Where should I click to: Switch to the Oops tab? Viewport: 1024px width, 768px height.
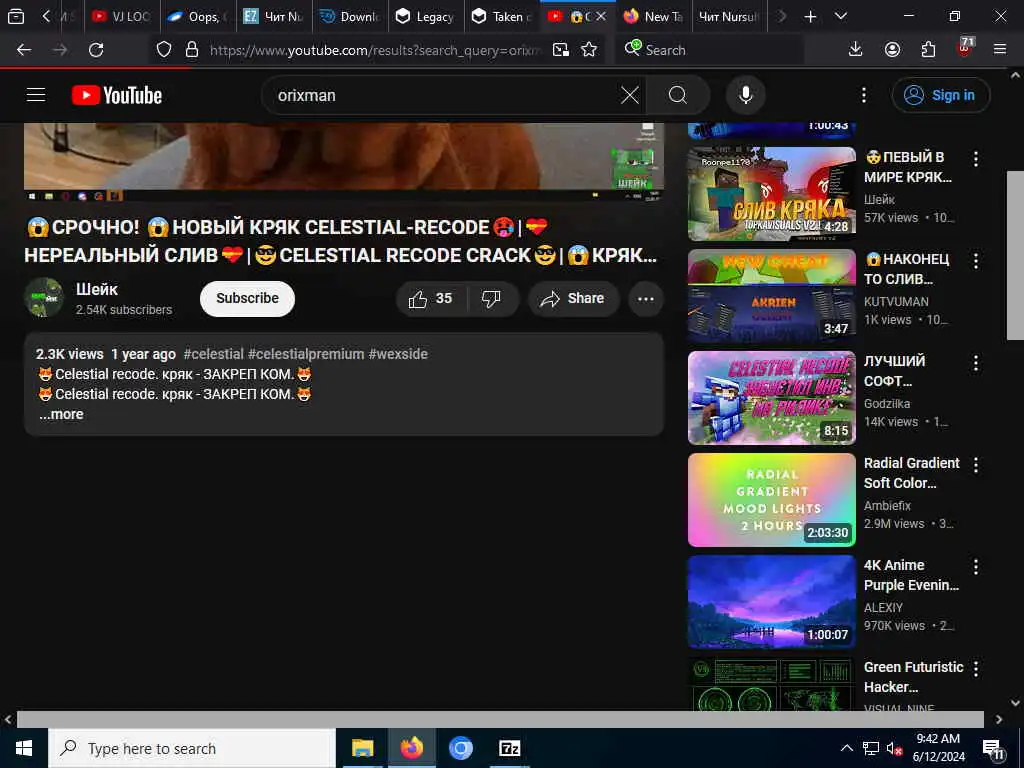[x=197, y=17]
